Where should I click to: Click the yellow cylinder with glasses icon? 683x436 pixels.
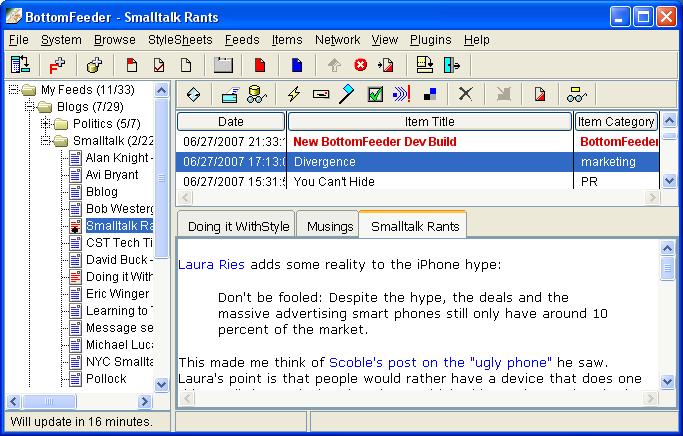pos(257,94)
